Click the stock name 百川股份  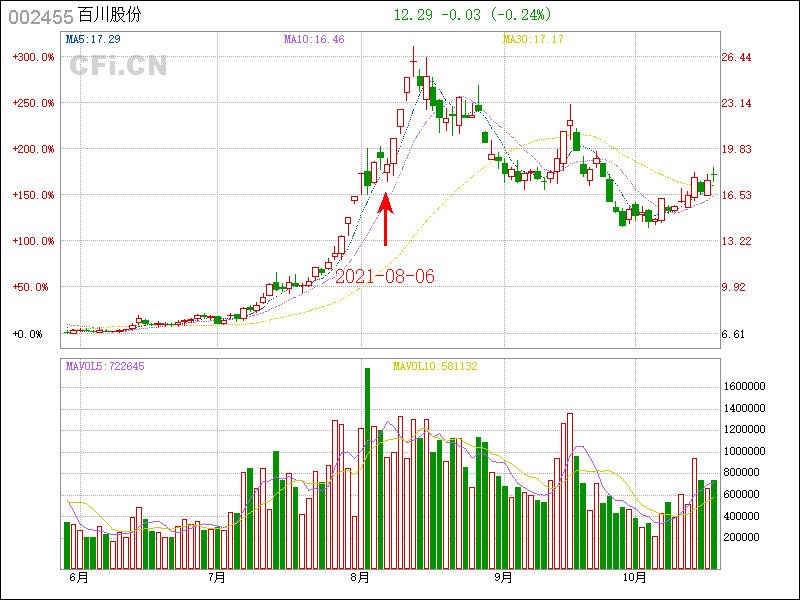pyautogui.click(x=114, y=16)
